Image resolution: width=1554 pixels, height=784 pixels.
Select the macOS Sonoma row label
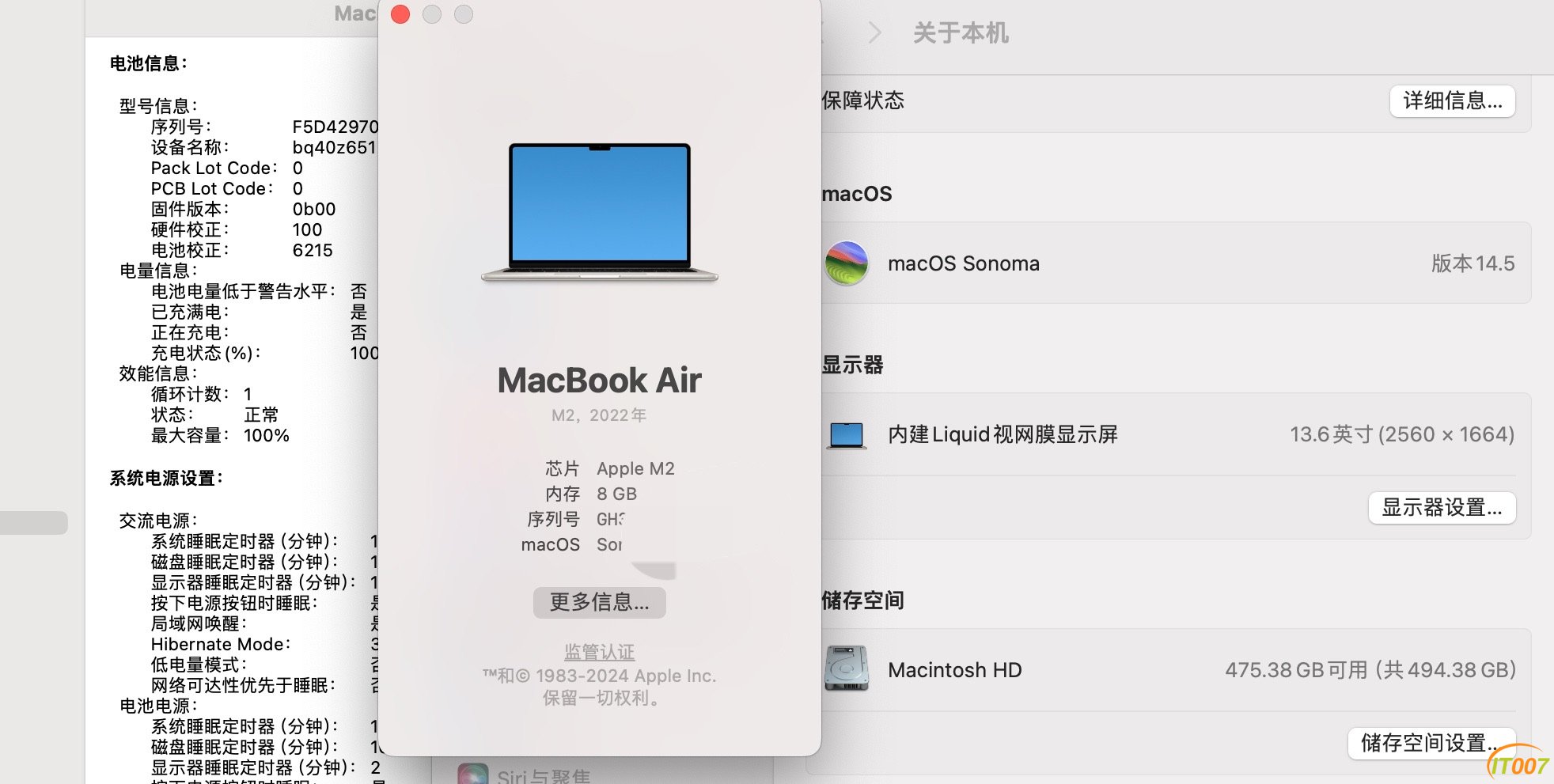[964, 263]
